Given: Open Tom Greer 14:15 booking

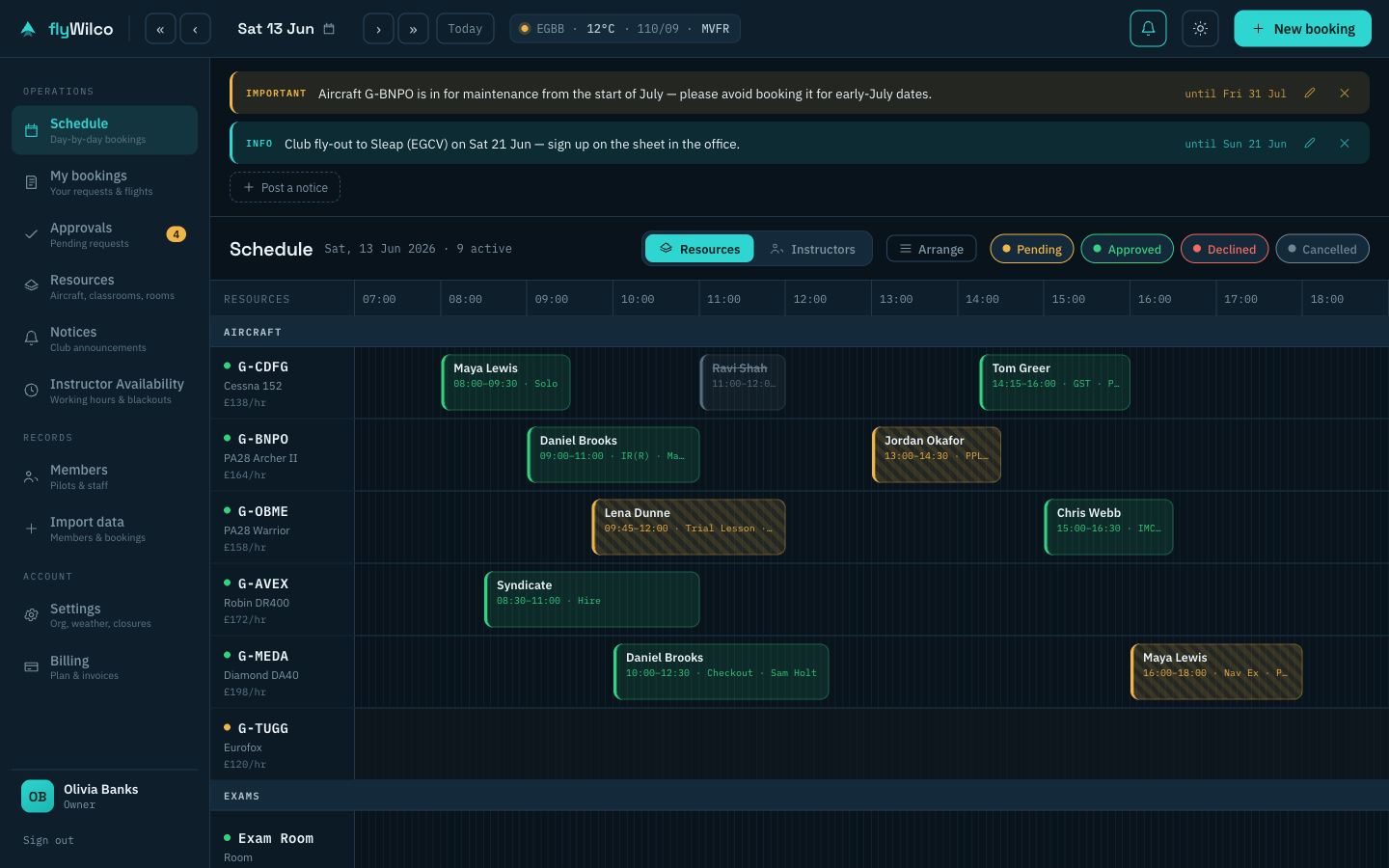Looking at the screenshot, I should (1055, 382).
